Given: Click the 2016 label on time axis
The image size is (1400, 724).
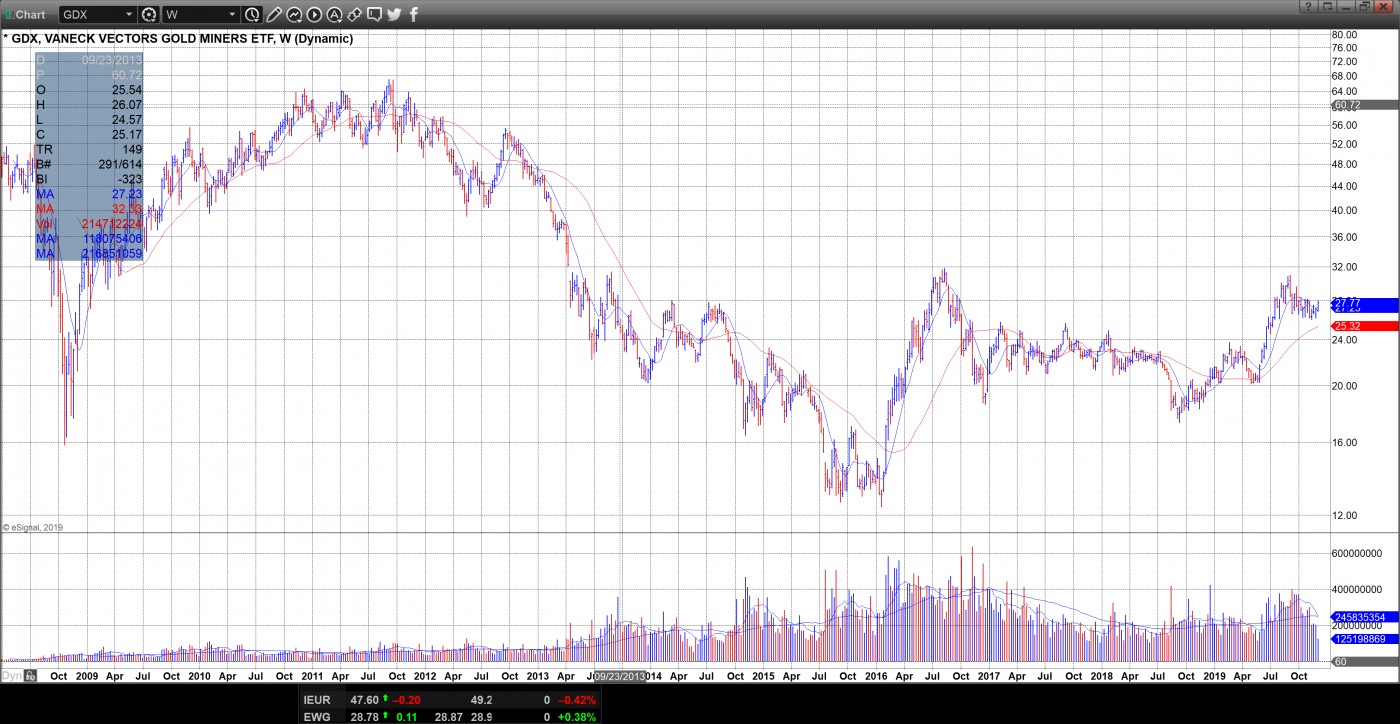Looking at the screenshot, I should tap(875, 676).
